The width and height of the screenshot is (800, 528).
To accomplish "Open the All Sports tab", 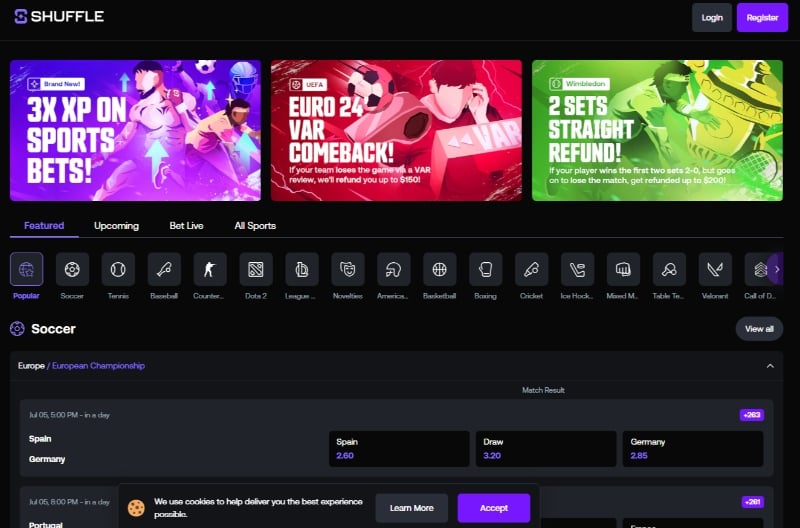I will coord(255,225).
